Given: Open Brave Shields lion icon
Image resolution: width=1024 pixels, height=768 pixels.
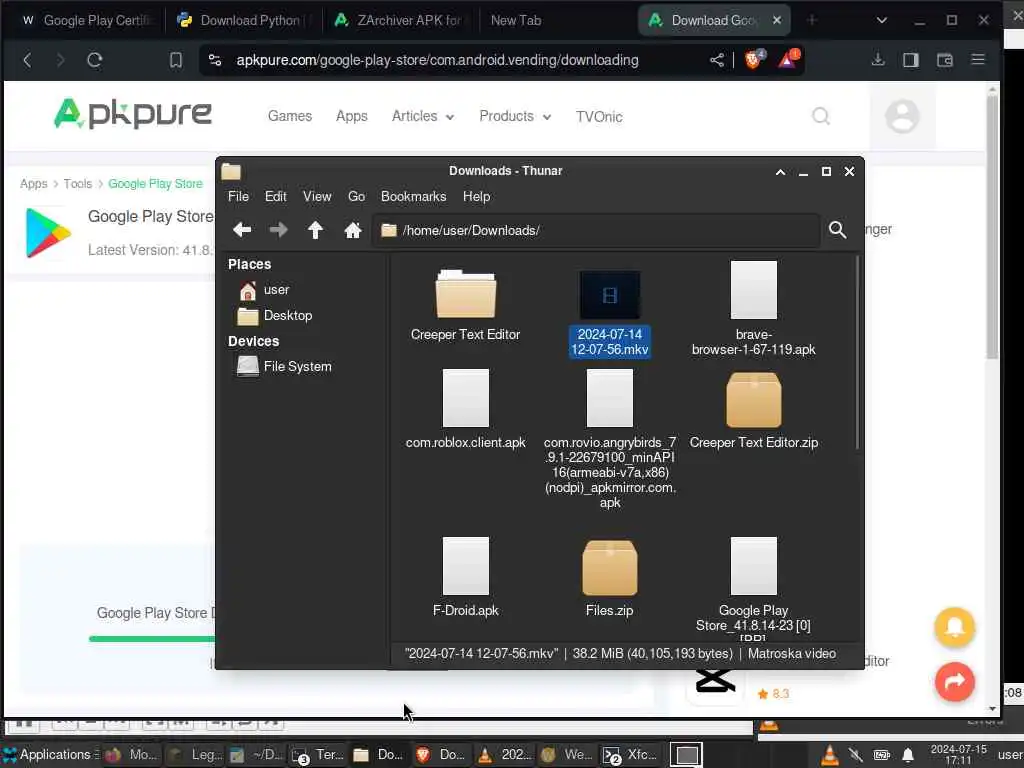Looking at the screenshot, I should coord(754,59).
